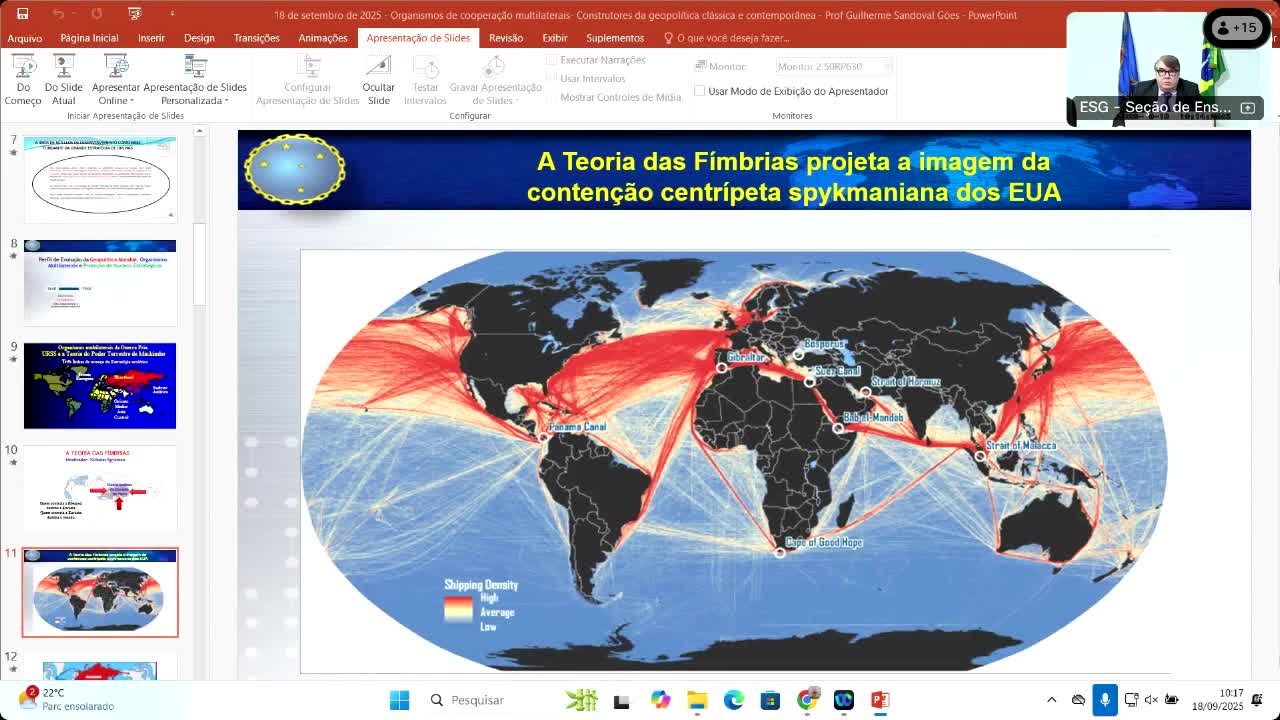This screenshot has width=1280, height=720.
Task: Open Microsoft Store from the taskbar
Action: [x=770, y=700]
